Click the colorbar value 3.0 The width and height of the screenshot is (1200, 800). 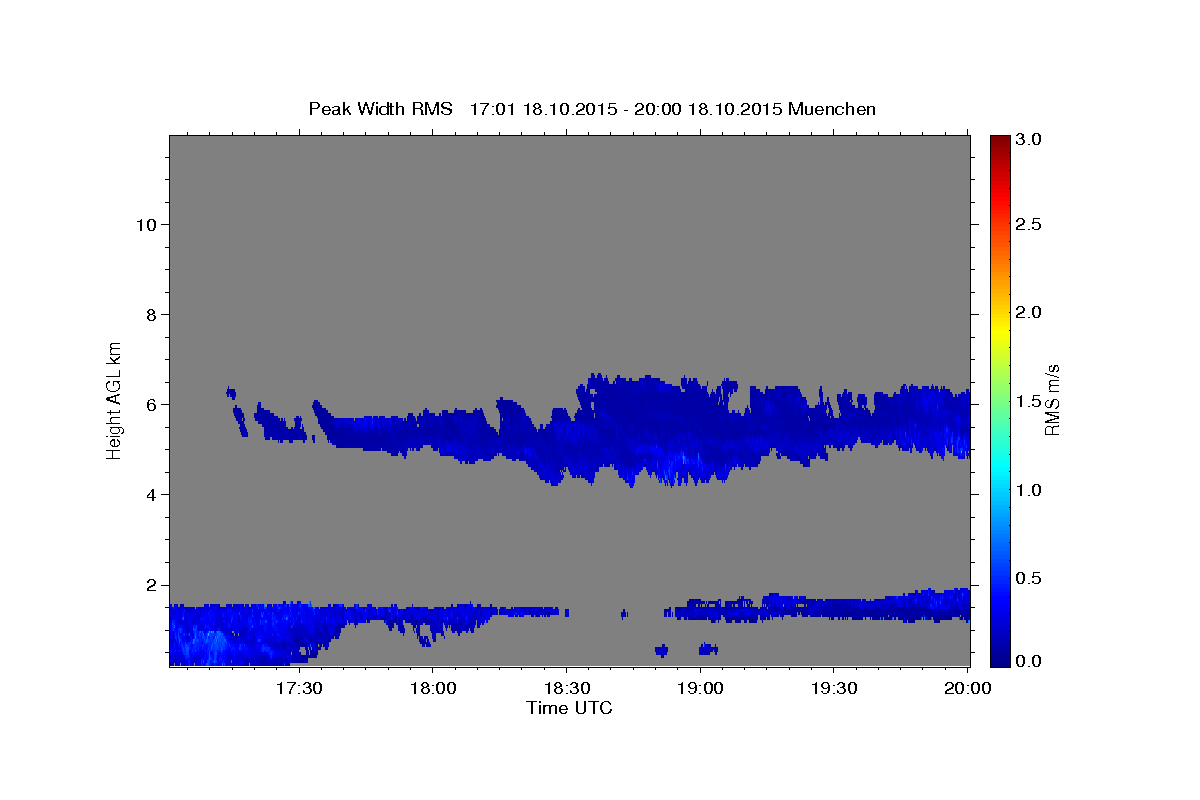pyautogui.click(x=1029, y=139)
